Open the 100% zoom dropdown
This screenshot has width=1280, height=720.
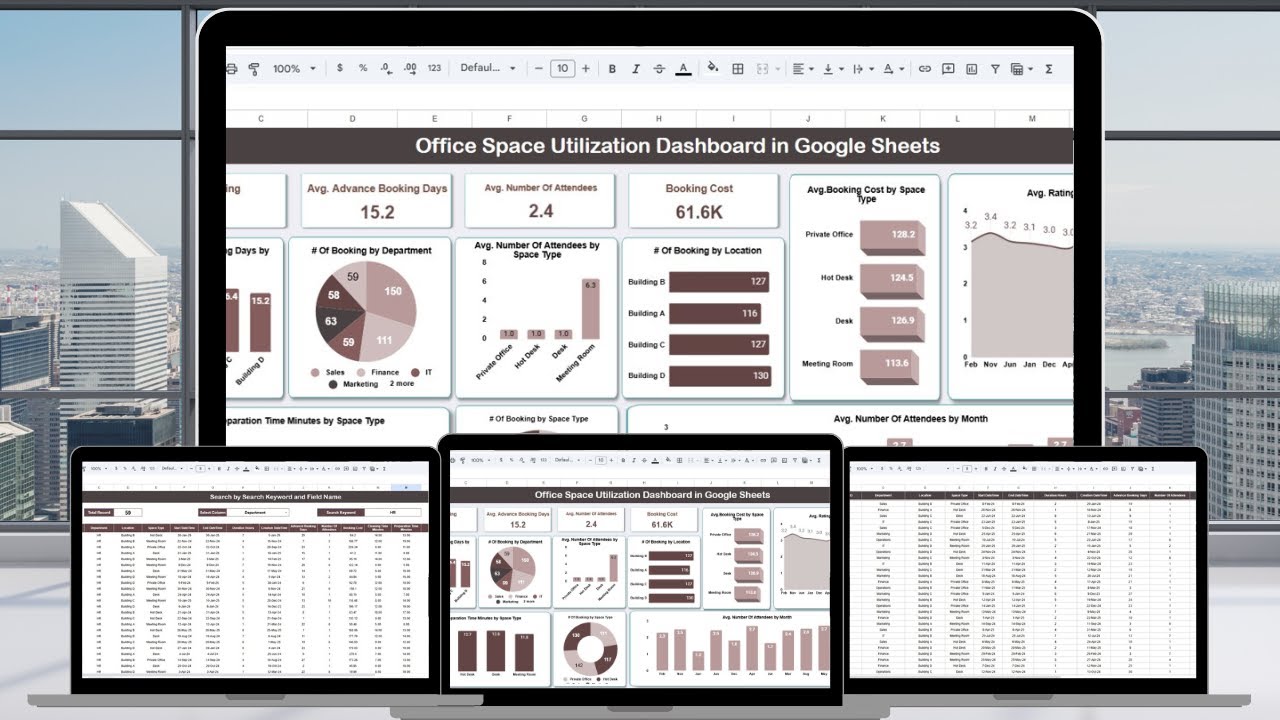click(x=295, y=69)
